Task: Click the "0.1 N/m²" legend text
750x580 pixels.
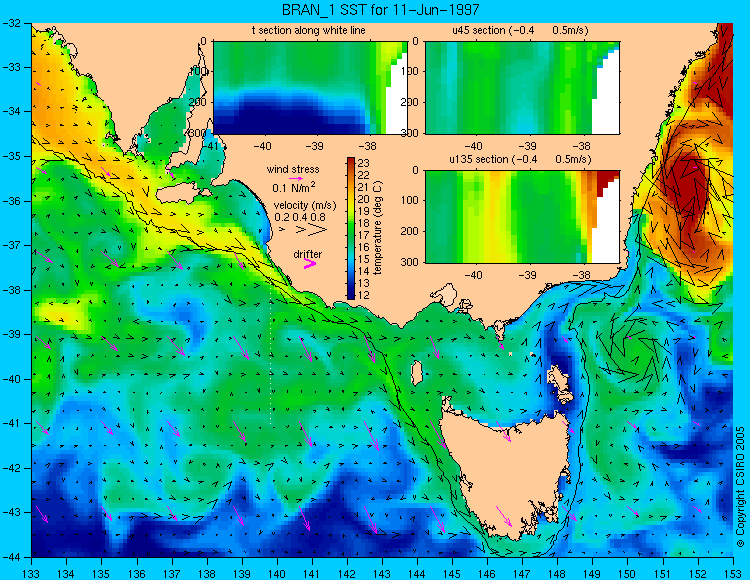Action: click(x=293, y=187)
